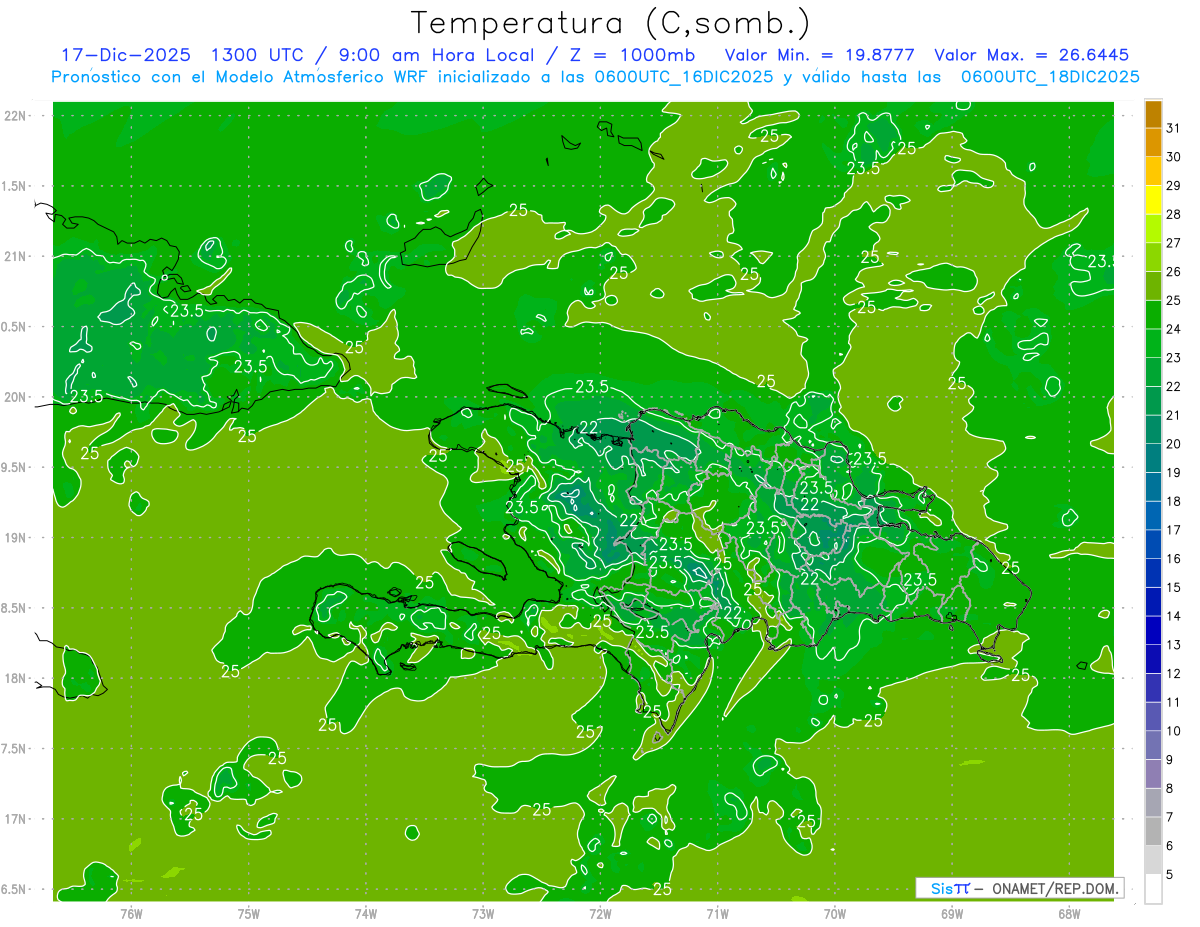Click the '17N' latitude axis label

coord(16,820)
